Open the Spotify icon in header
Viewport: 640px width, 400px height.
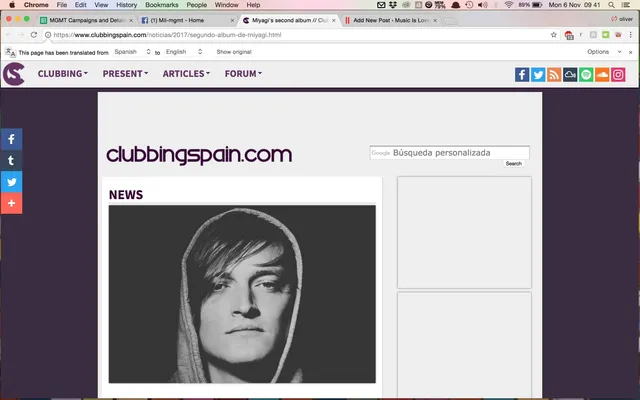tap(586, 75)
